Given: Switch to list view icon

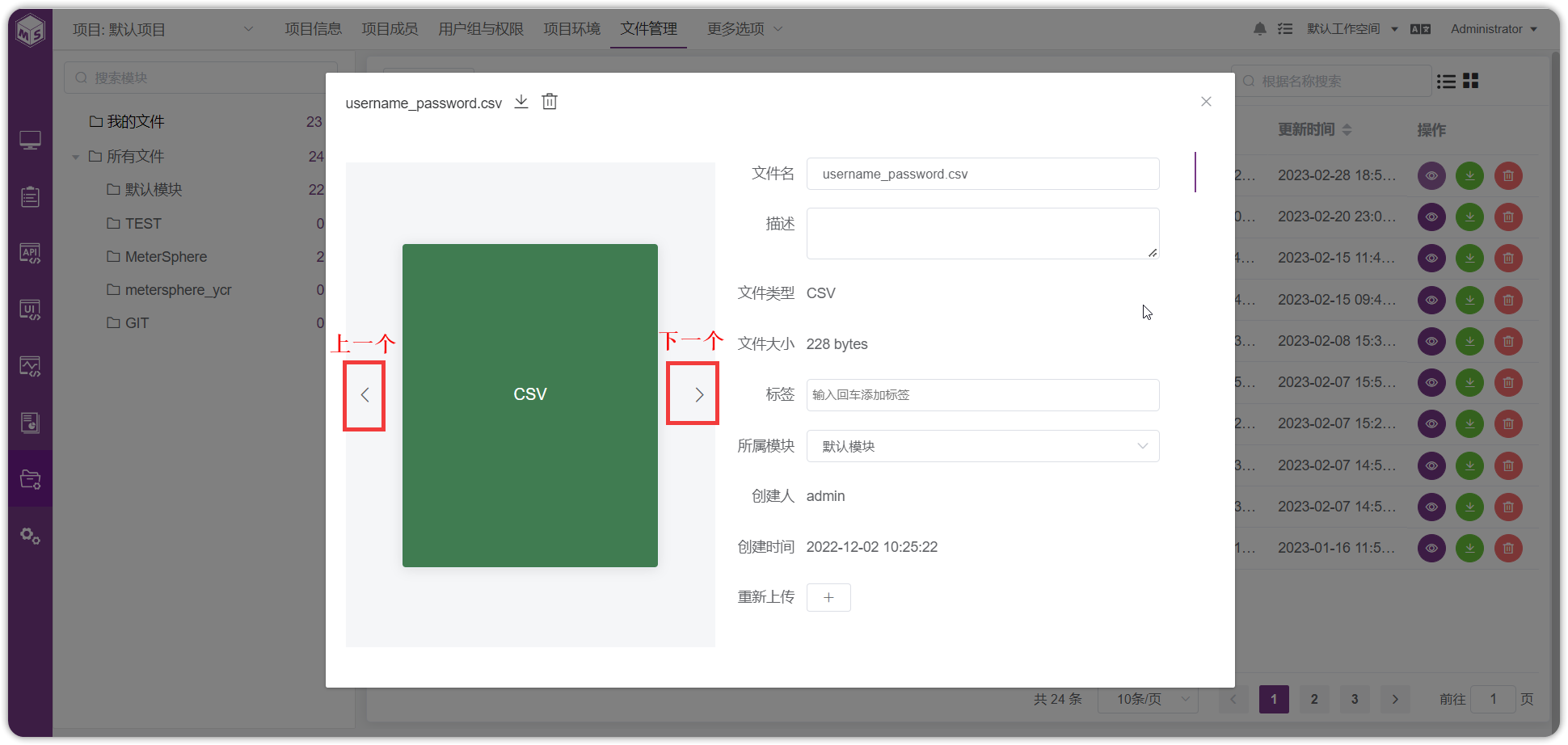Looking at the screenshot, I should tap(1447, 81).
